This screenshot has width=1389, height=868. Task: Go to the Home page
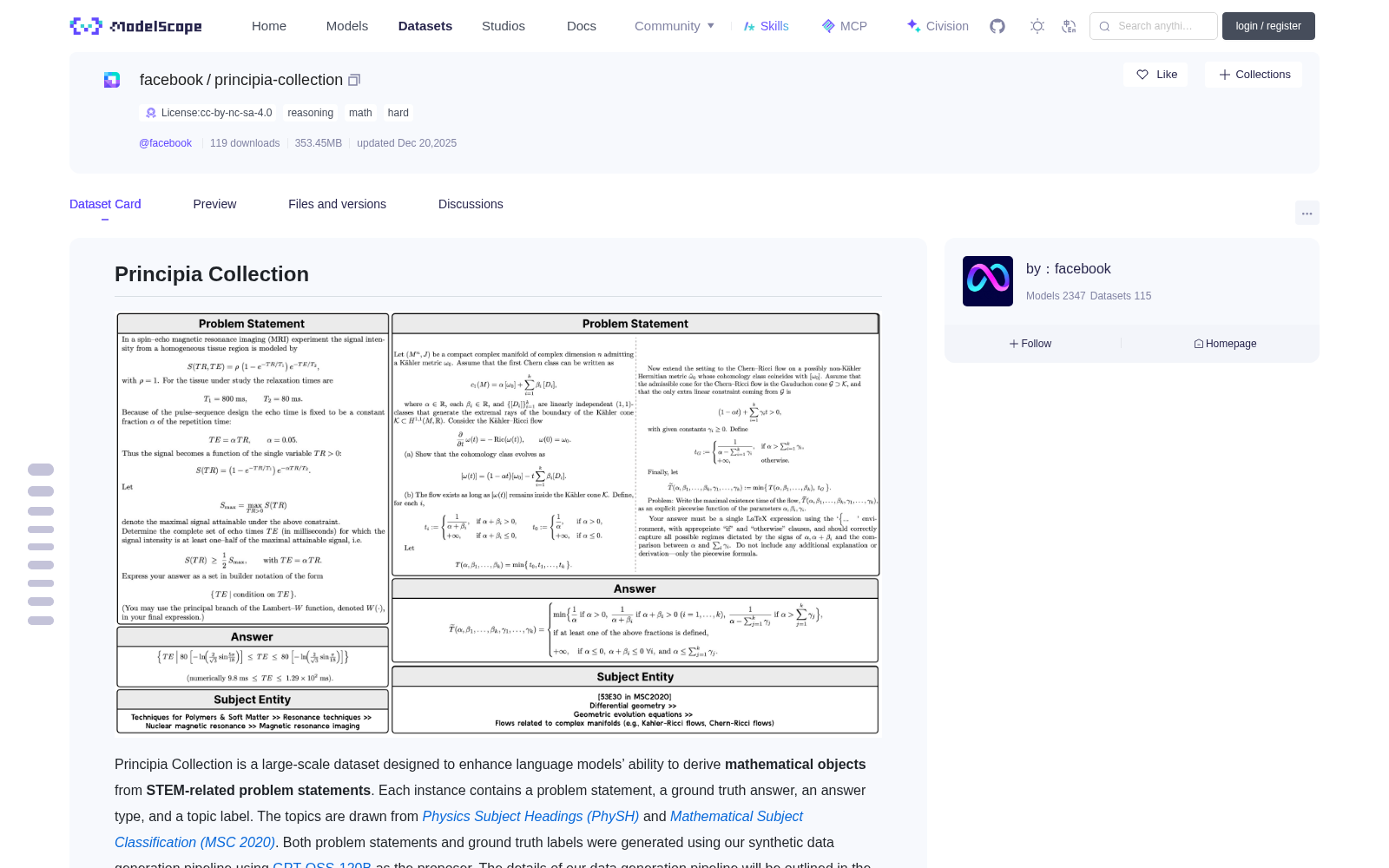pos(269,26)
